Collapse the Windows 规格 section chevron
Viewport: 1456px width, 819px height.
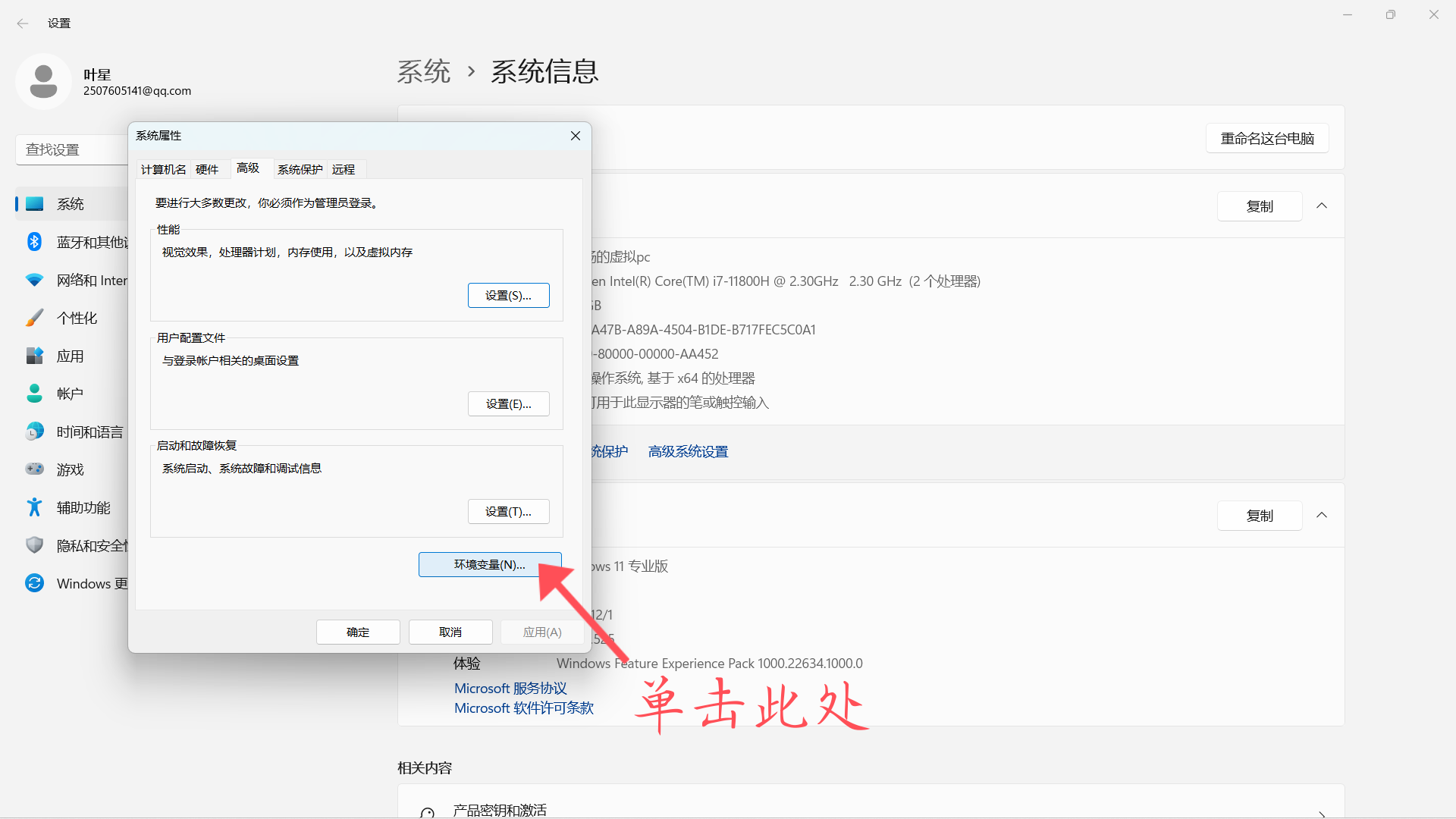point(1321,515)
